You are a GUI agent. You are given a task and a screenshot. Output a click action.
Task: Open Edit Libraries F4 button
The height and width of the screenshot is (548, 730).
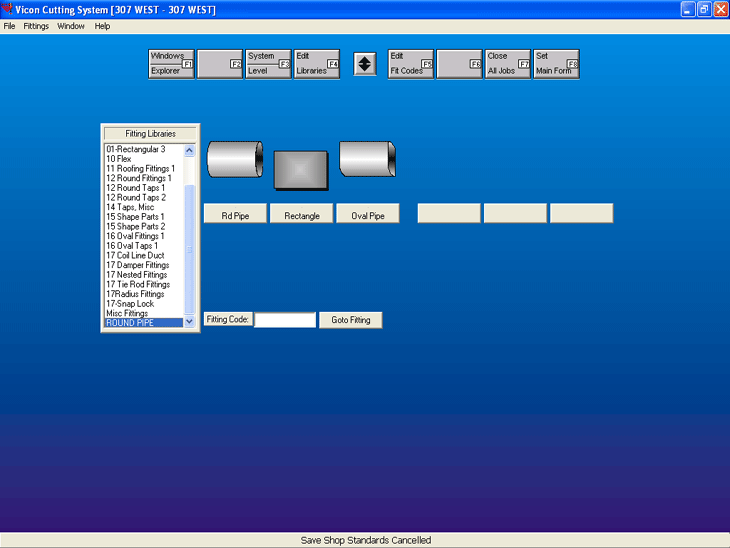click(316, 64)
